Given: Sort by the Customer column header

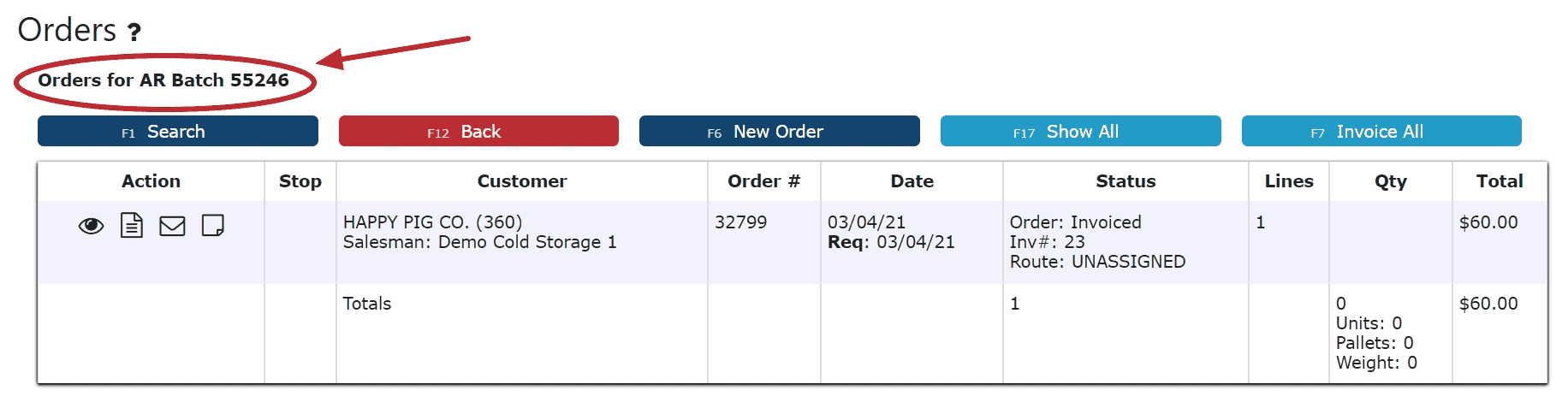Looking at the screenshot, I should tap(522, 181).
